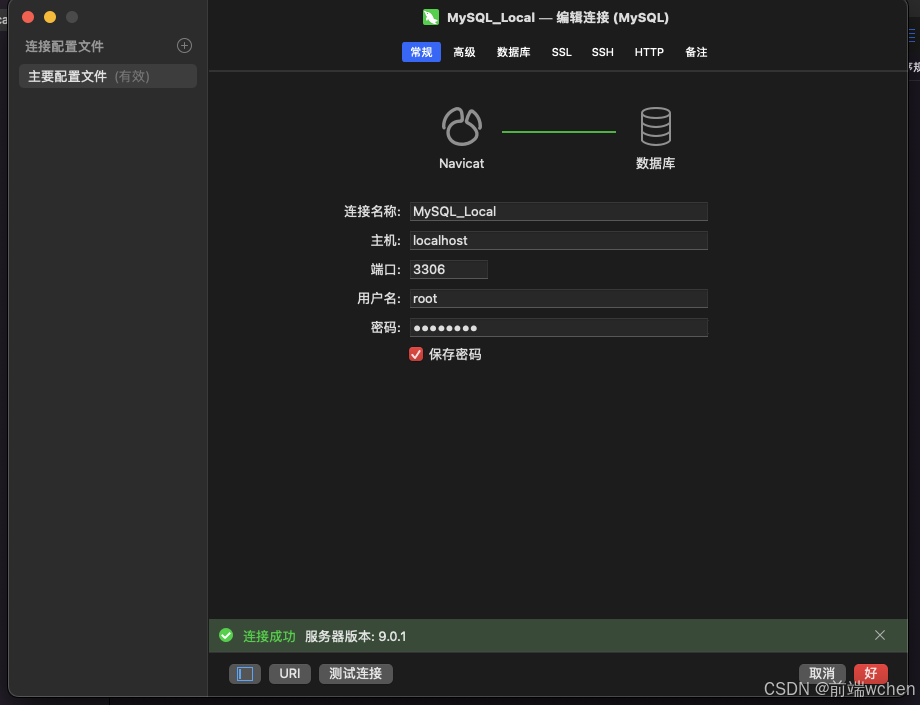
Task: Open the 备注 tab
Action: [x=696, y=52]
